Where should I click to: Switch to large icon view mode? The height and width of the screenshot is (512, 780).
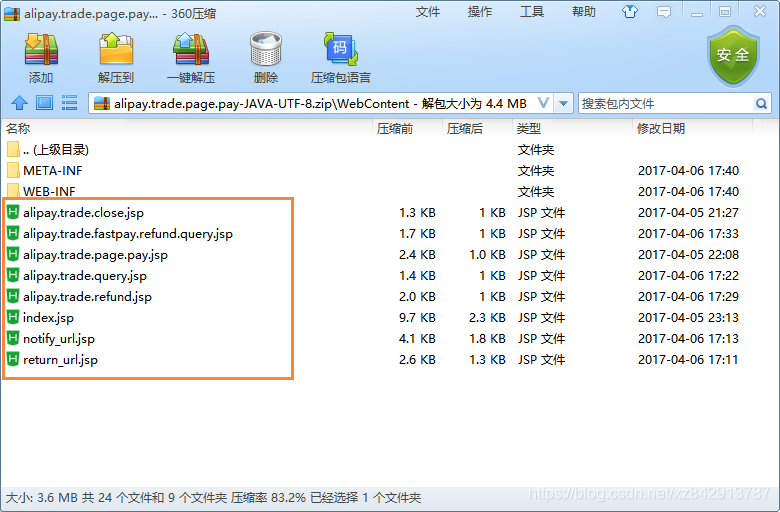pyautogui.click(x=44, y=103)
